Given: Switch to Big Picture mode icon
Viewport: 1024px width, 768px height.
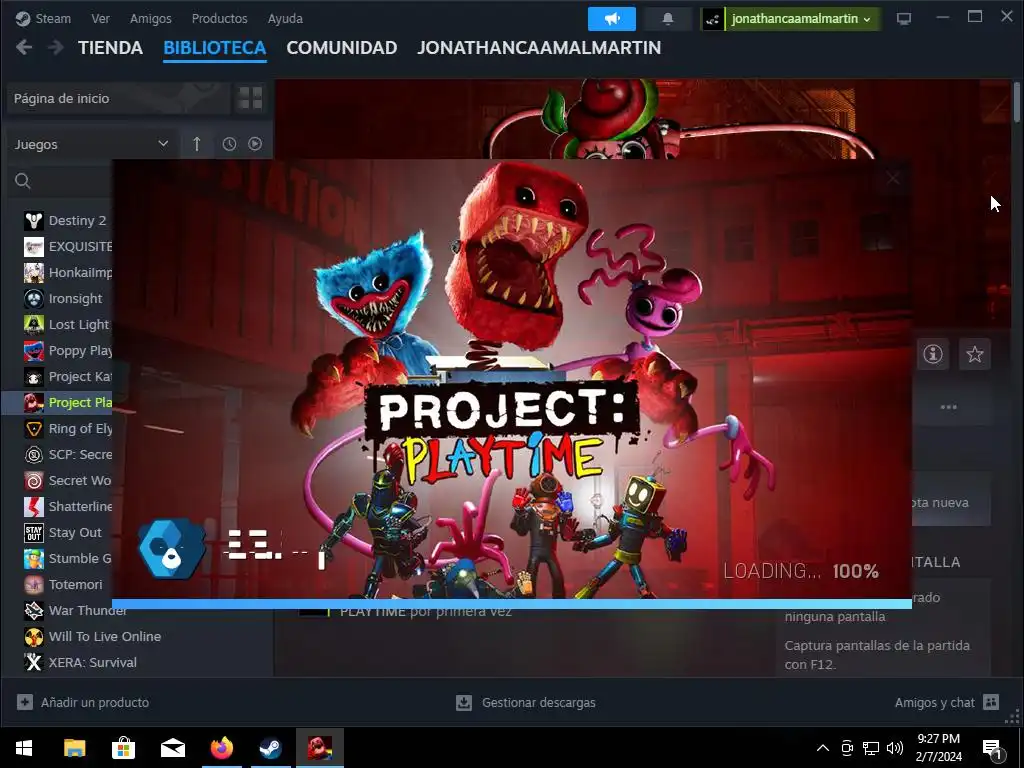Looking at the screenshot, I should [x=904, y=18].
